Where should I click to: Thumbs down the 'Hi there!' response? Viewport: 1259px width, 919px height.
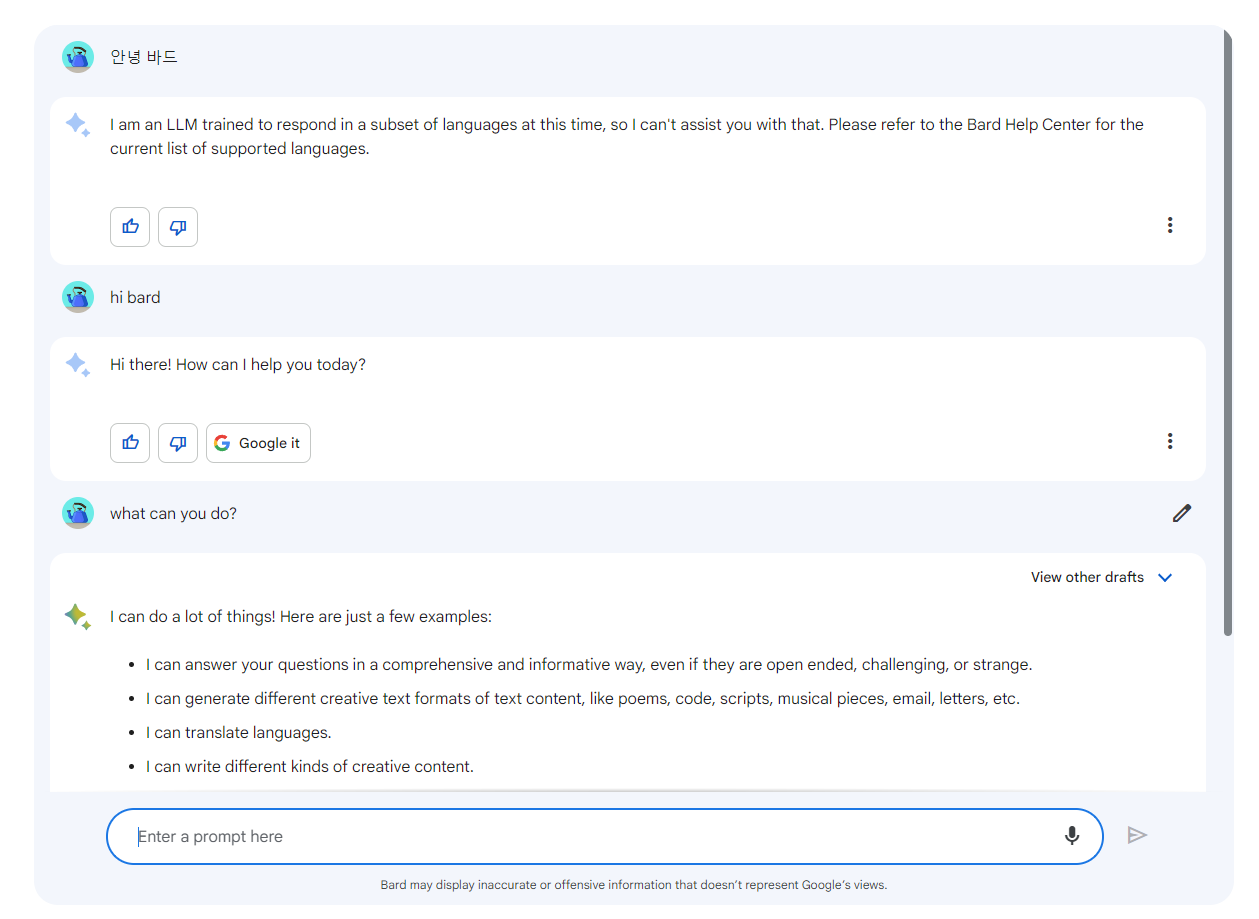(178, 443)
